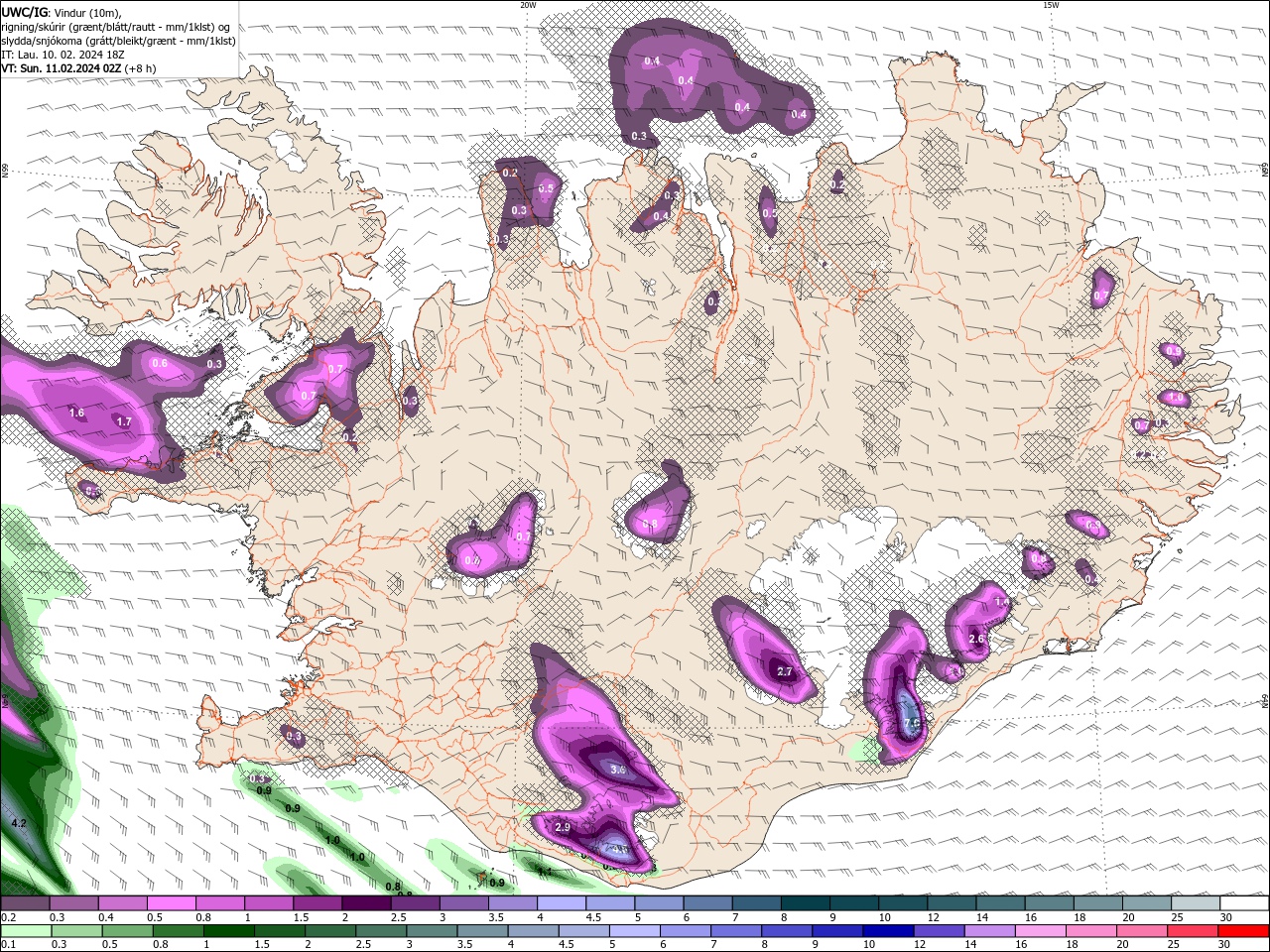The image size is (1270, 952).
Task: Click the 'UWC/IG: Vindur (10m)' title text
Action: (x=61, y=12)
